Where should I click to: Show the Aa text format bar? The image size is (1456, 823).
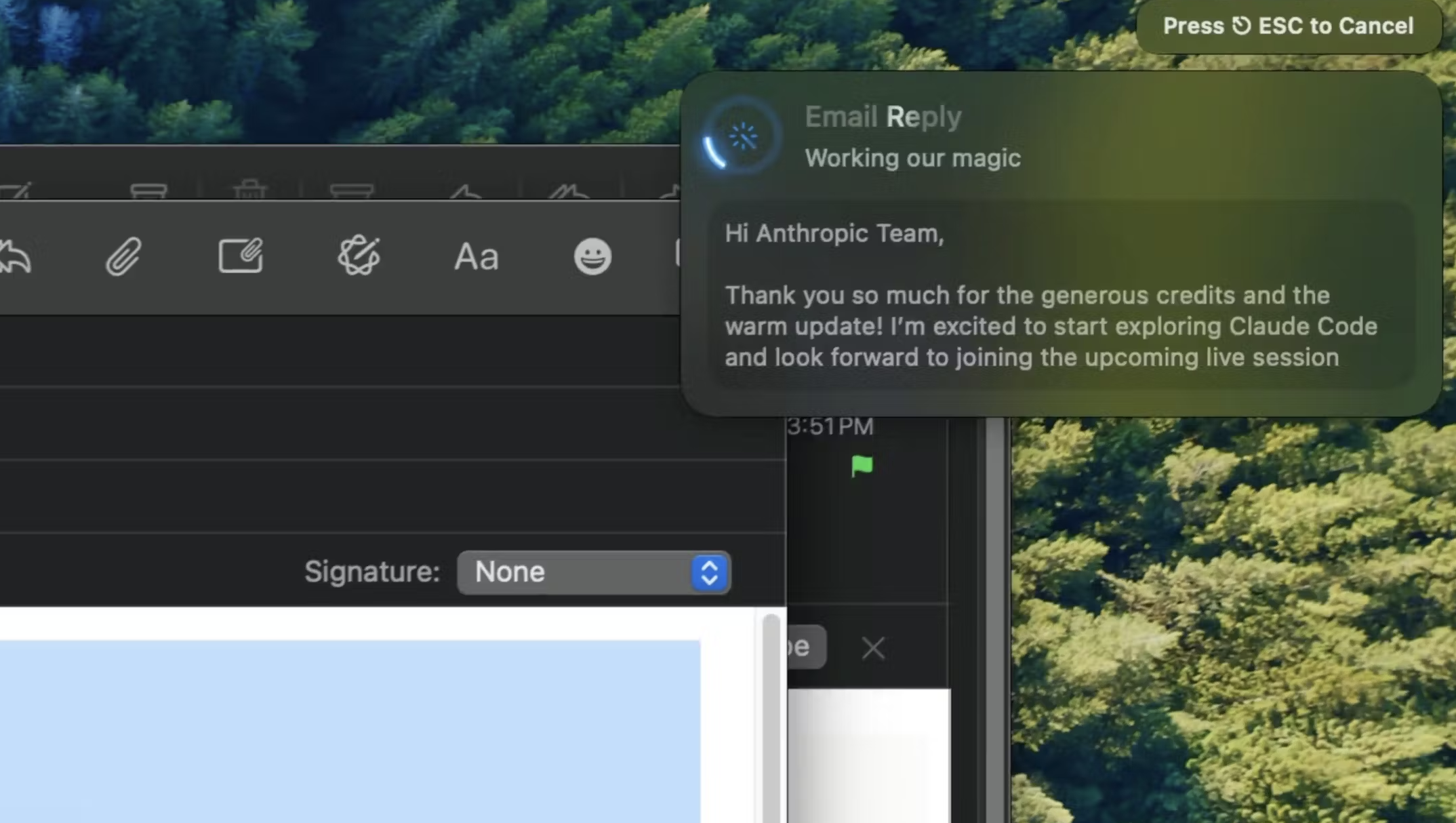(476, 257)
